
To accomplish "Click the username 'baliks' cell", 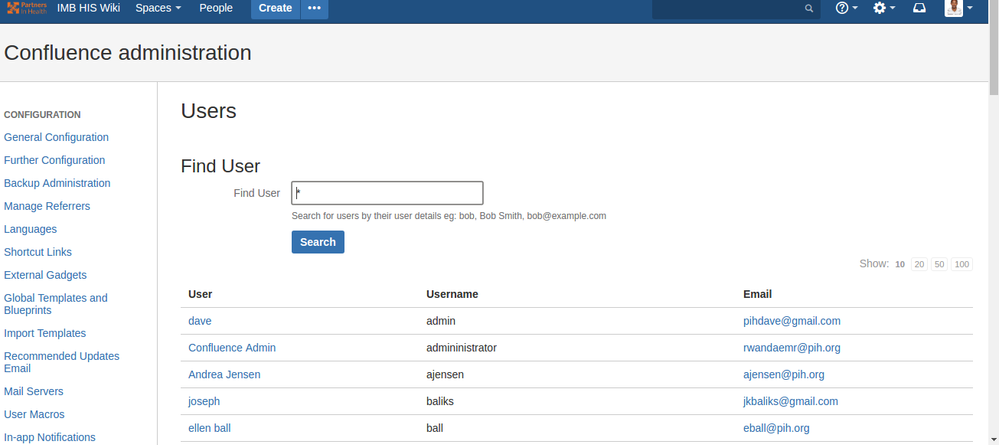I will 440,402.
